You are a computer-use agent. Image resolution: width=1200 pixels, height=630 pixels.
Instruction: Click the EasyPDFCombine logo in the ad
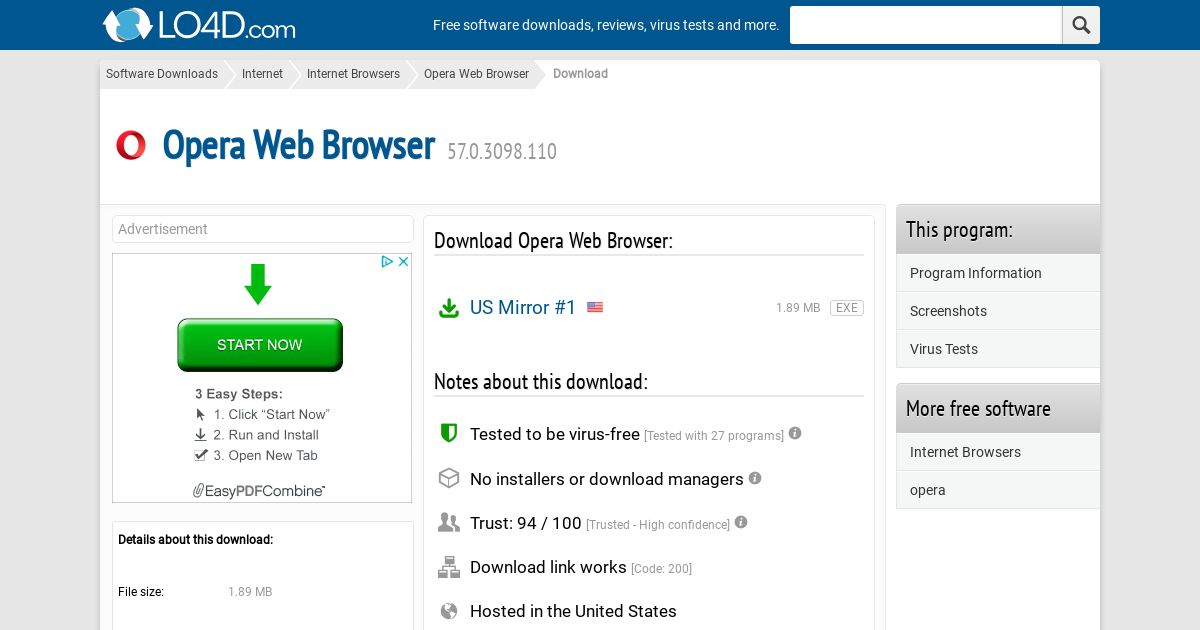[x=259, y=490]
